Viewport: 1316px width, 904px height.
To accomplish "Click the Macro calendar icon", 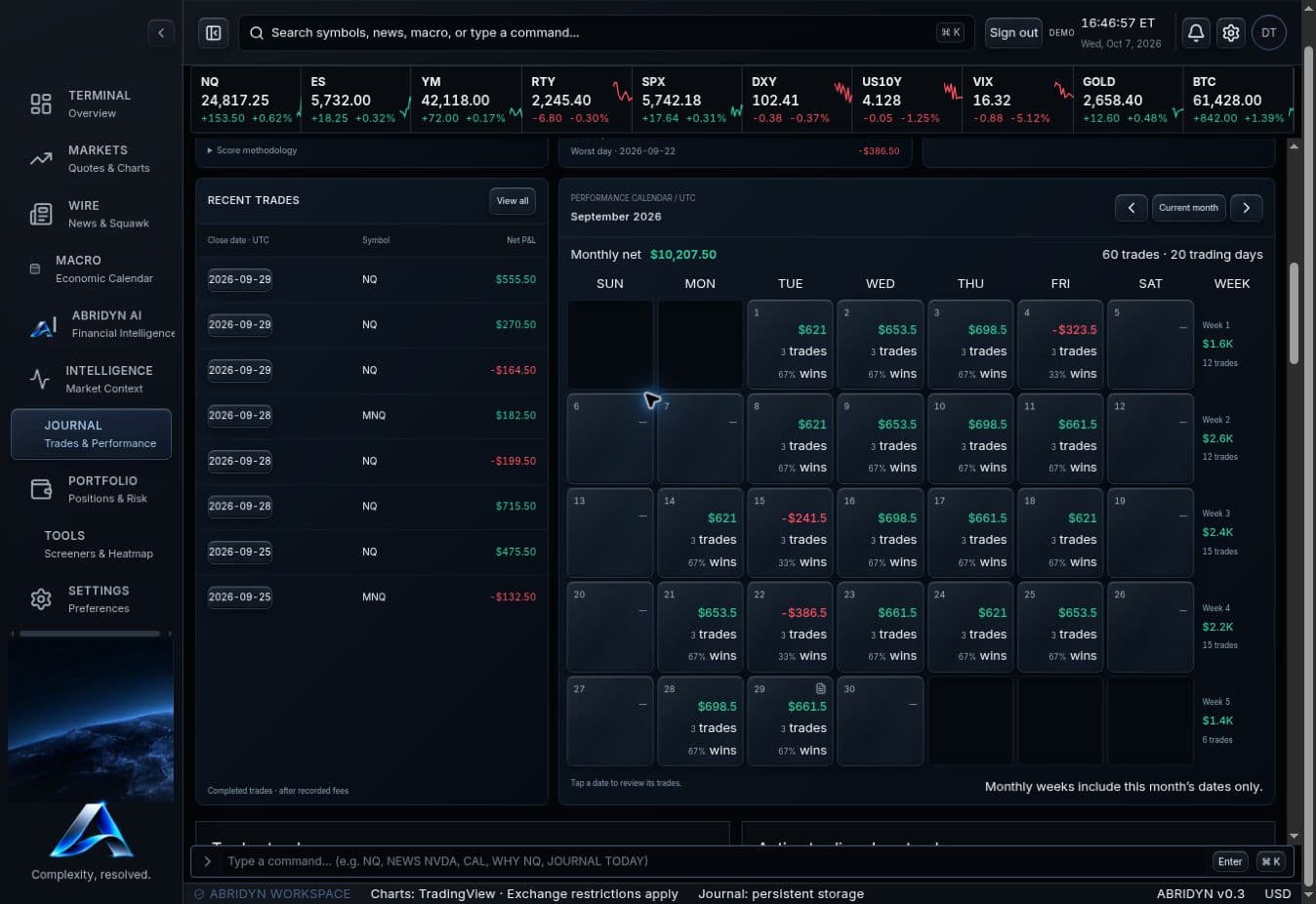I will (35, 268).
